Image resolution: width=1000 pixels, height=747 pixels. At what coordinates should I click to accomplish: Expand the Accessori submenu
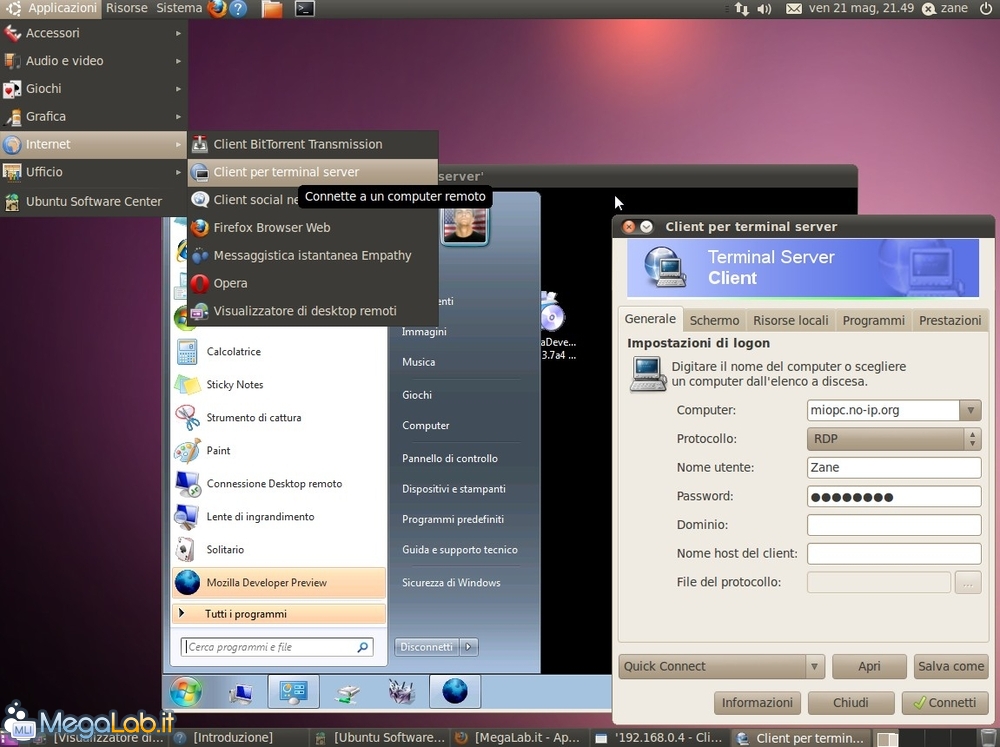94,33
